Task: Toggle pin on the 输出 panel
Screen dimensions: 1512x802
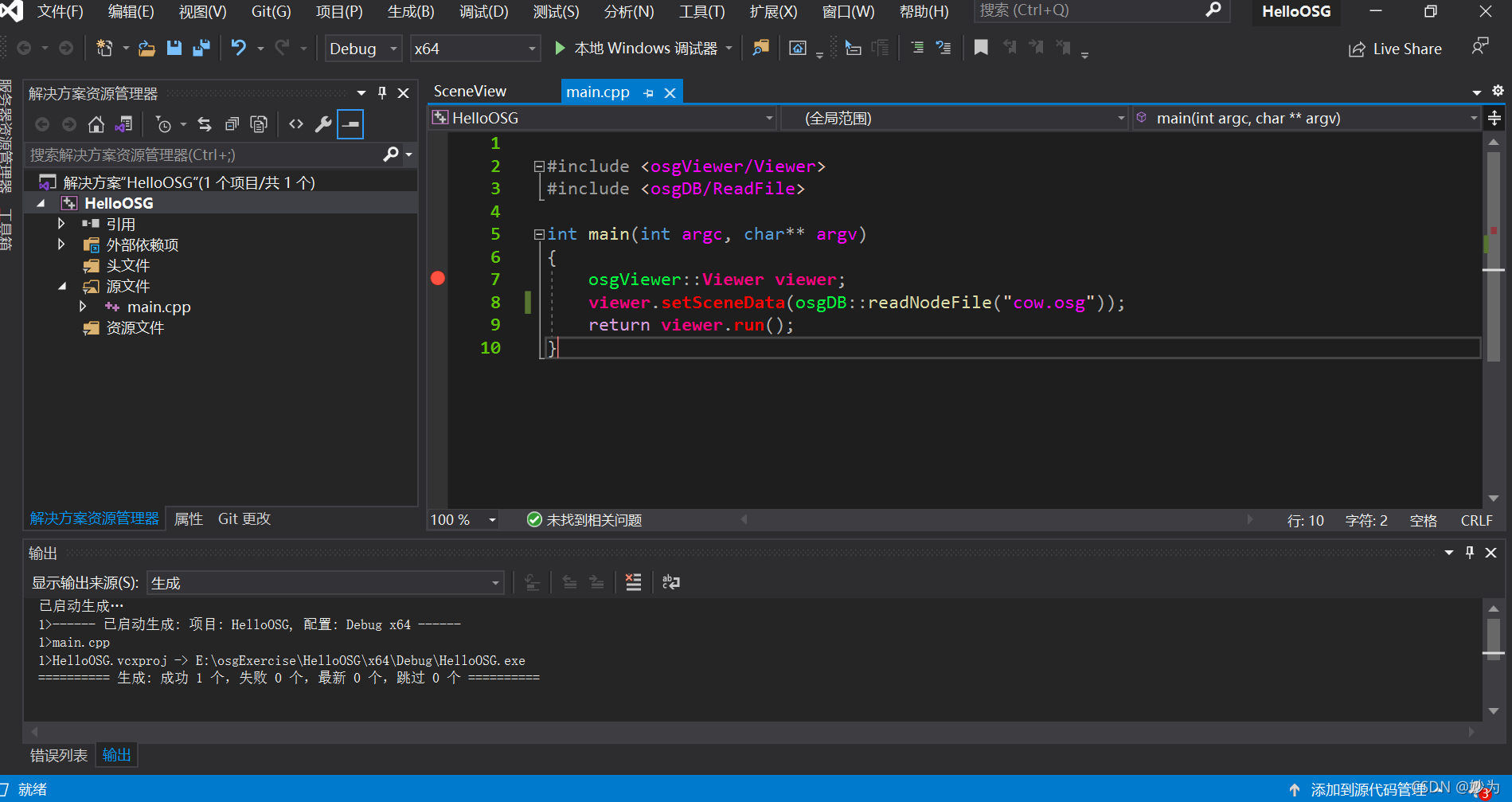Action: [1469, 552]
